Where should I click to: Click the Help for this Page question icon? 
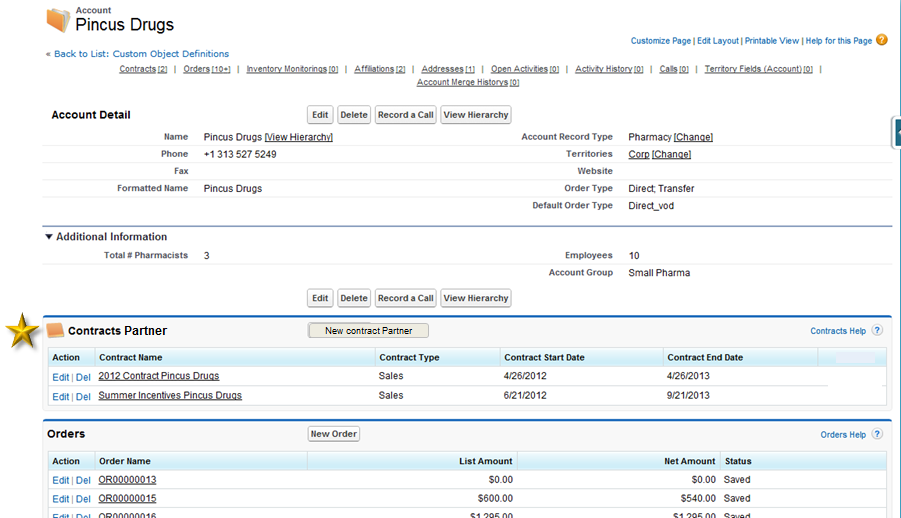click(x=881, y=40)
